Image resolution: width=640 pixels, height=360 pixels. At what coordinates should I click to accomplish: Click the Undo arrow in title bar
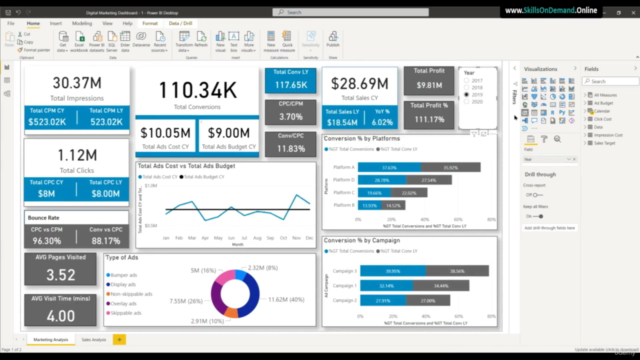coord(18,13)
